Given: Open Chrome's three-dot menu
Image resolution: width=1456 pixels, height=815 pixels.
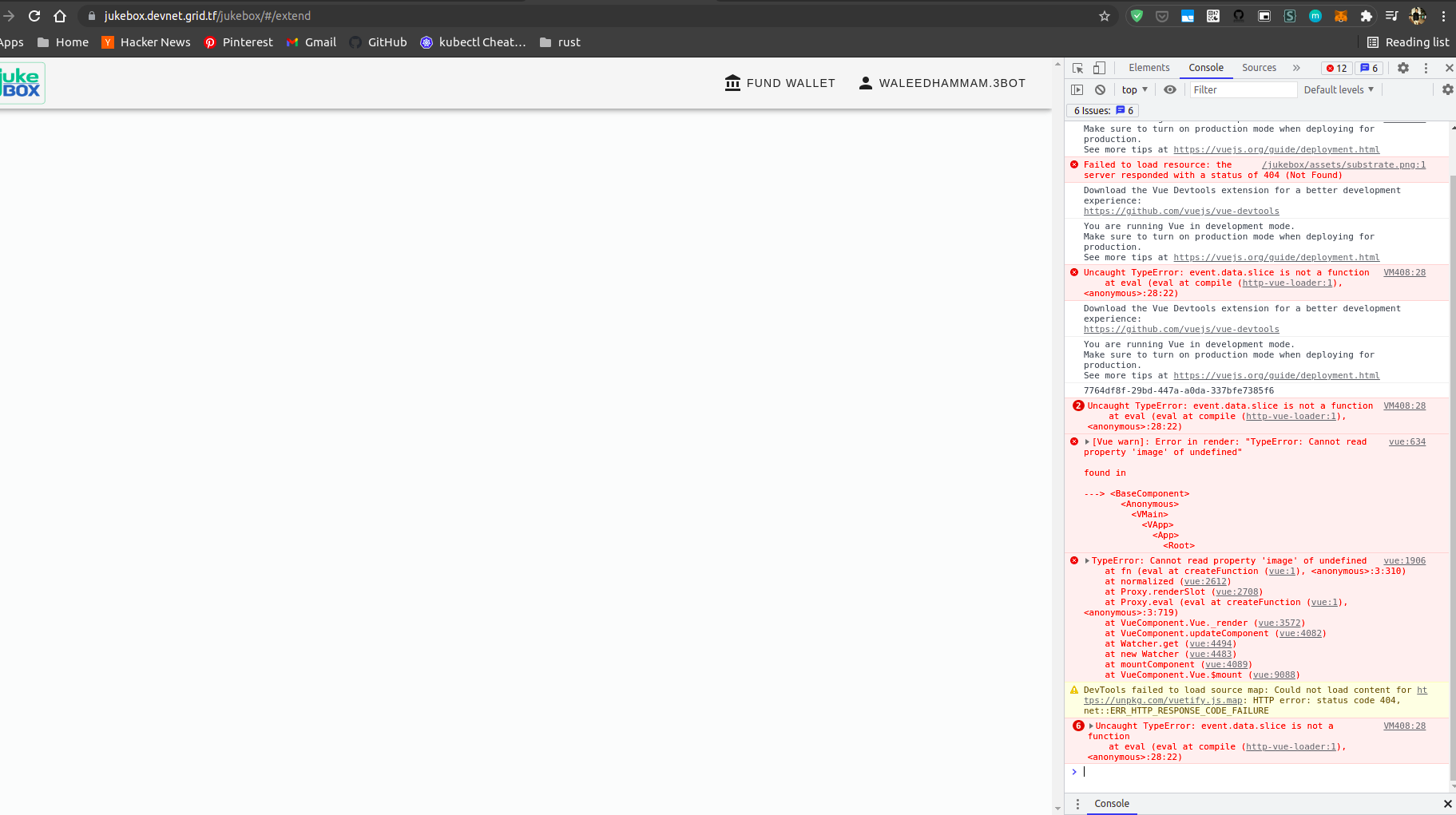Looking at the screenshot, I should 1443,16.
